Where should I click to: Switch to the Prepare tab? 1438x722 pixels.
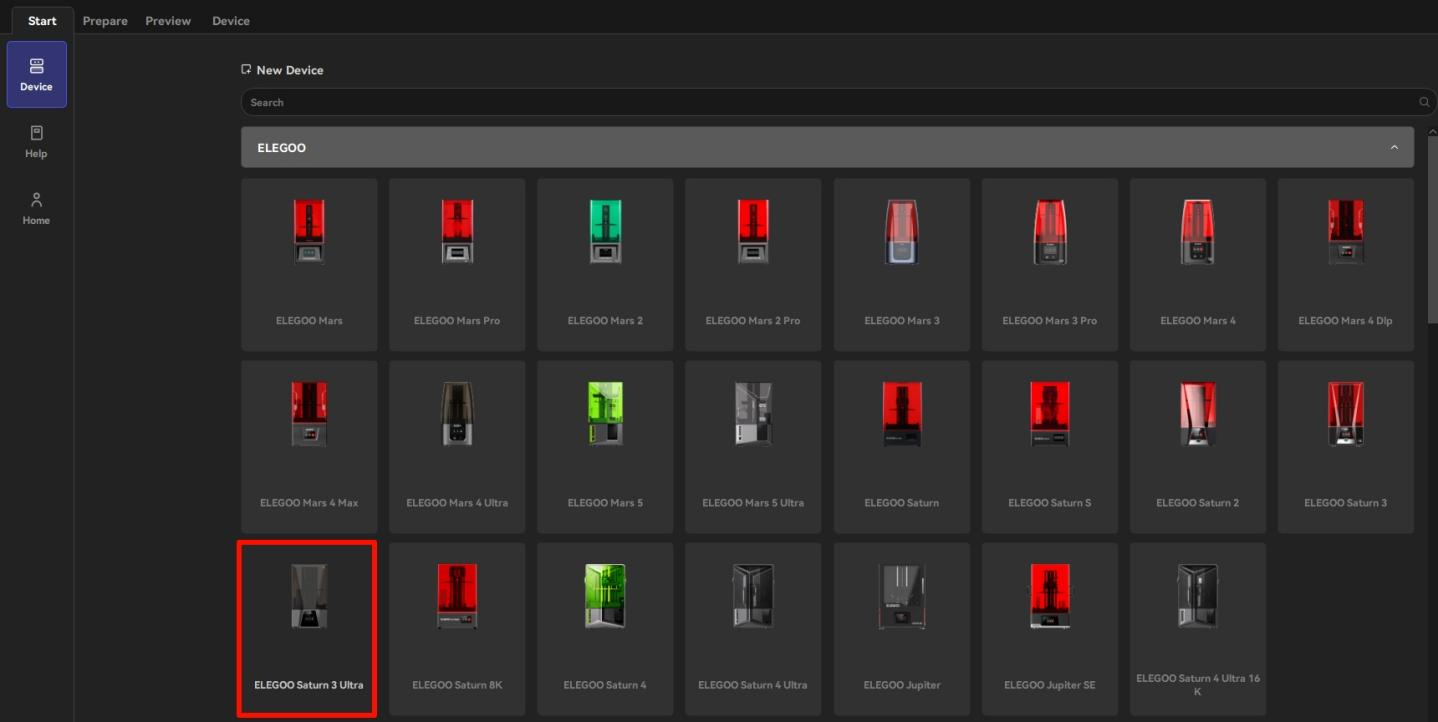(x=105, y=21)
